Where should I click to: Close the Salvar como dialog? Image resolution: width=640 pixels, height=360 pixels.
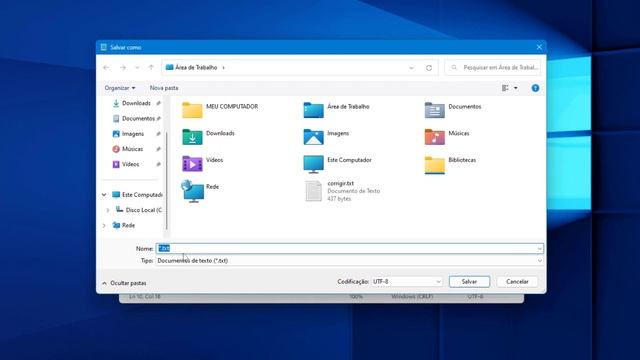[539, 47]
